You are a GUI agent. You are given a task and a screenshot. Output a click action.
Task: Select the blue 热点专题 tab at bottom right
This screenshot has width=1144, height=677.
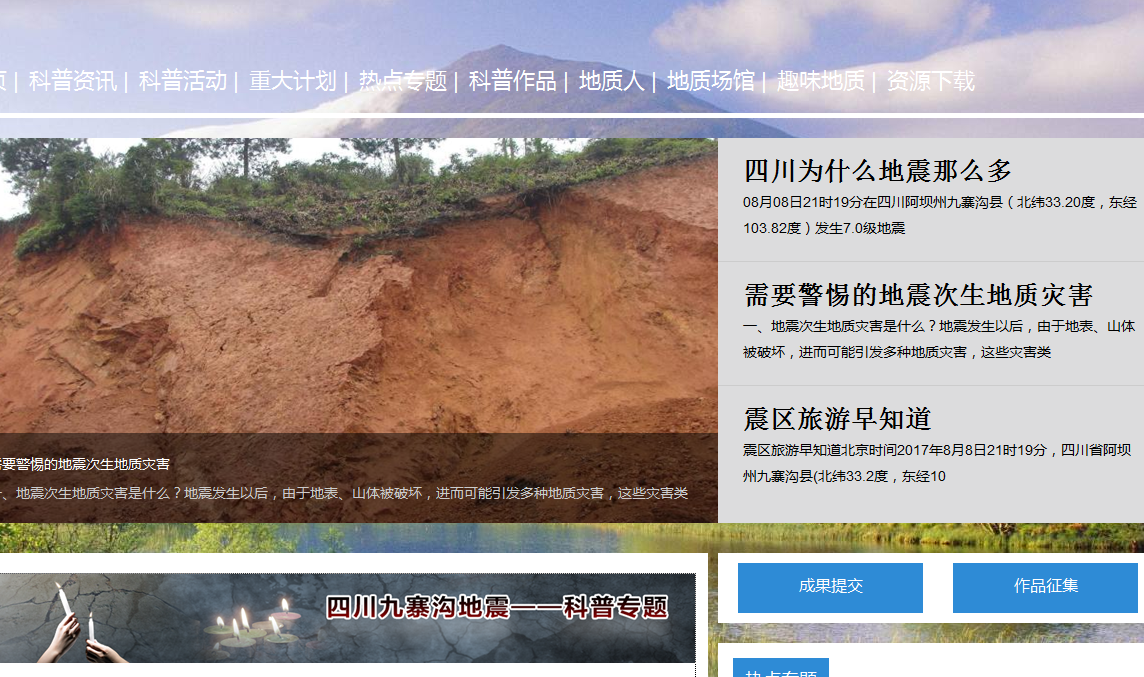781,669
